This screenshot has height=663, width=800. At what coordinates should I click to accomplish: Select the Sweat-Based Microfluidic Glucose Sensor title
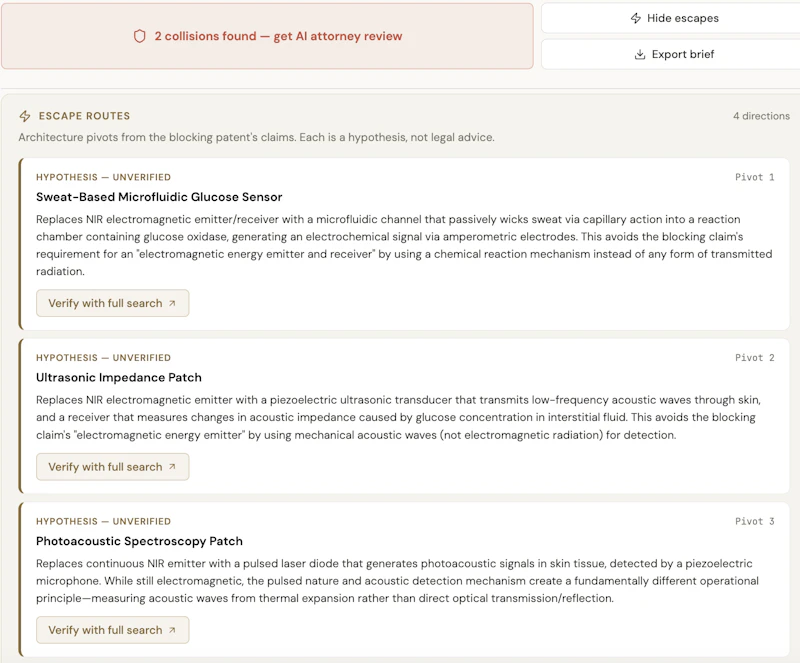pos(159,197)
